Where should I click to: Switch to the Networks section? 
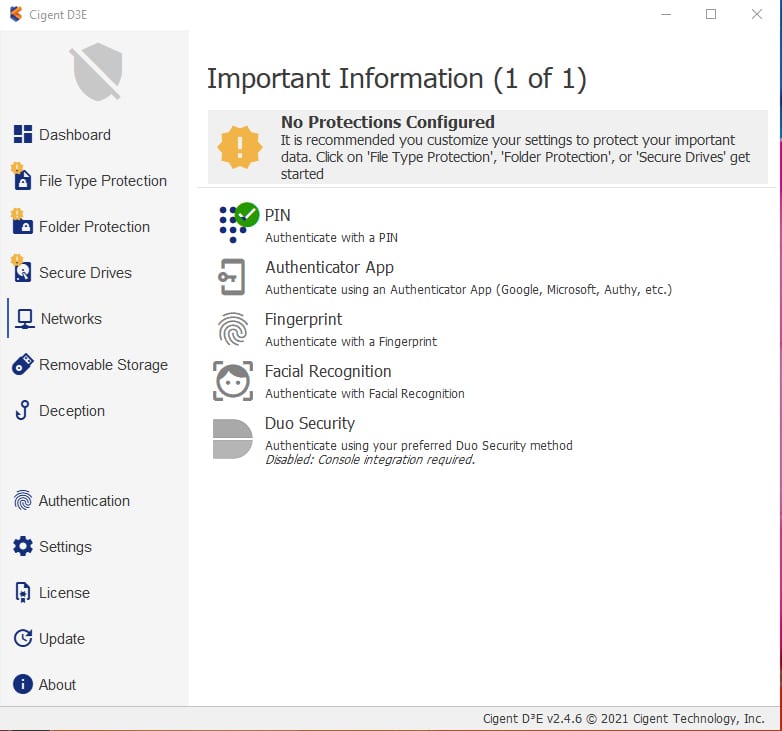pyautogui.click(x=71, y=319)
